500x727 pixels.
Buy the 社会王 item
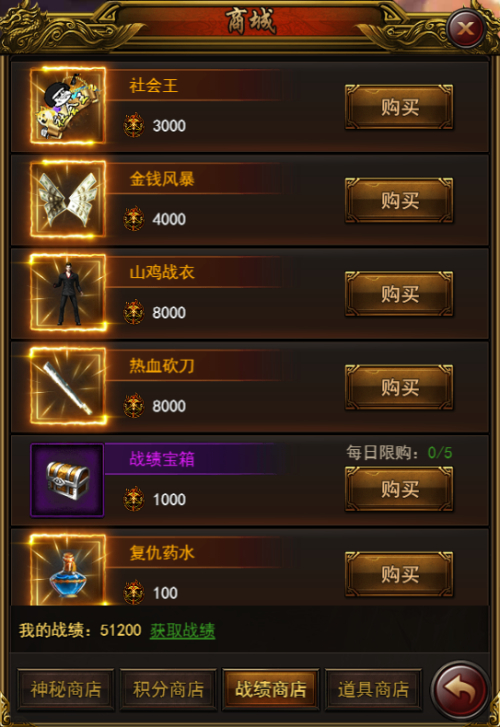point(399,107)
